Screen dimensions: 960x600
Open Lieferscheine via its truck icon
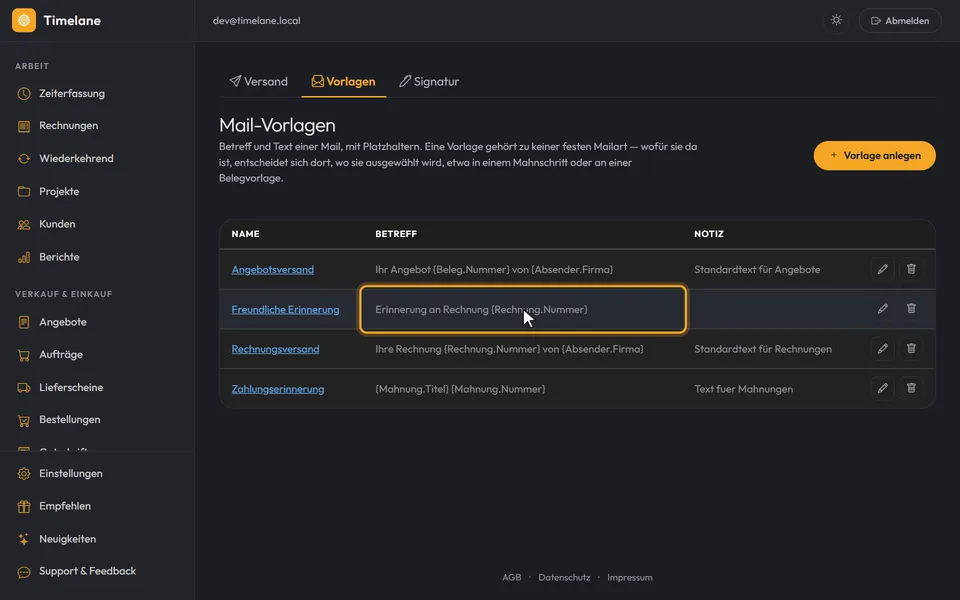(24, 388)
